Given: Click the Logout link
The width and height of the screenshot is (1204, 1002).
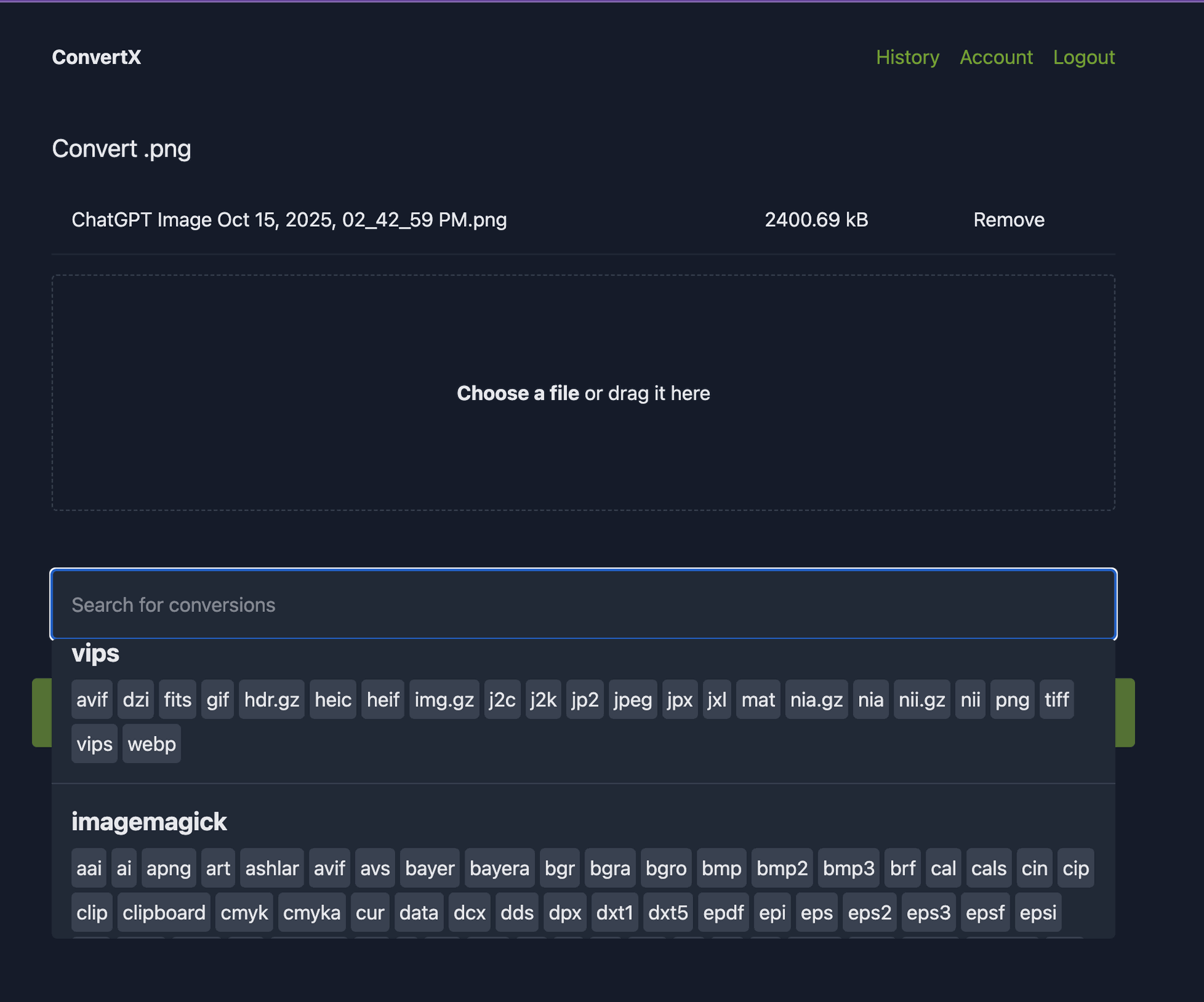Looking at the screenshot, I should coord(1083,57).
